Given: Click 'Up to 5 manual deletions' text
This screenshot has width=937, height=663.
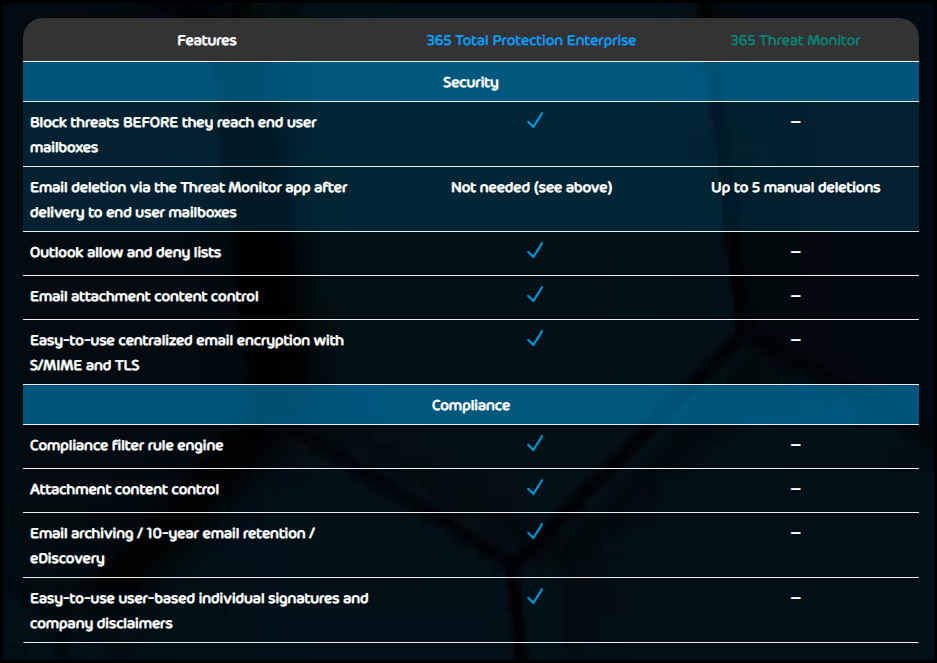Looking at the screenshot, I should 795,187.
